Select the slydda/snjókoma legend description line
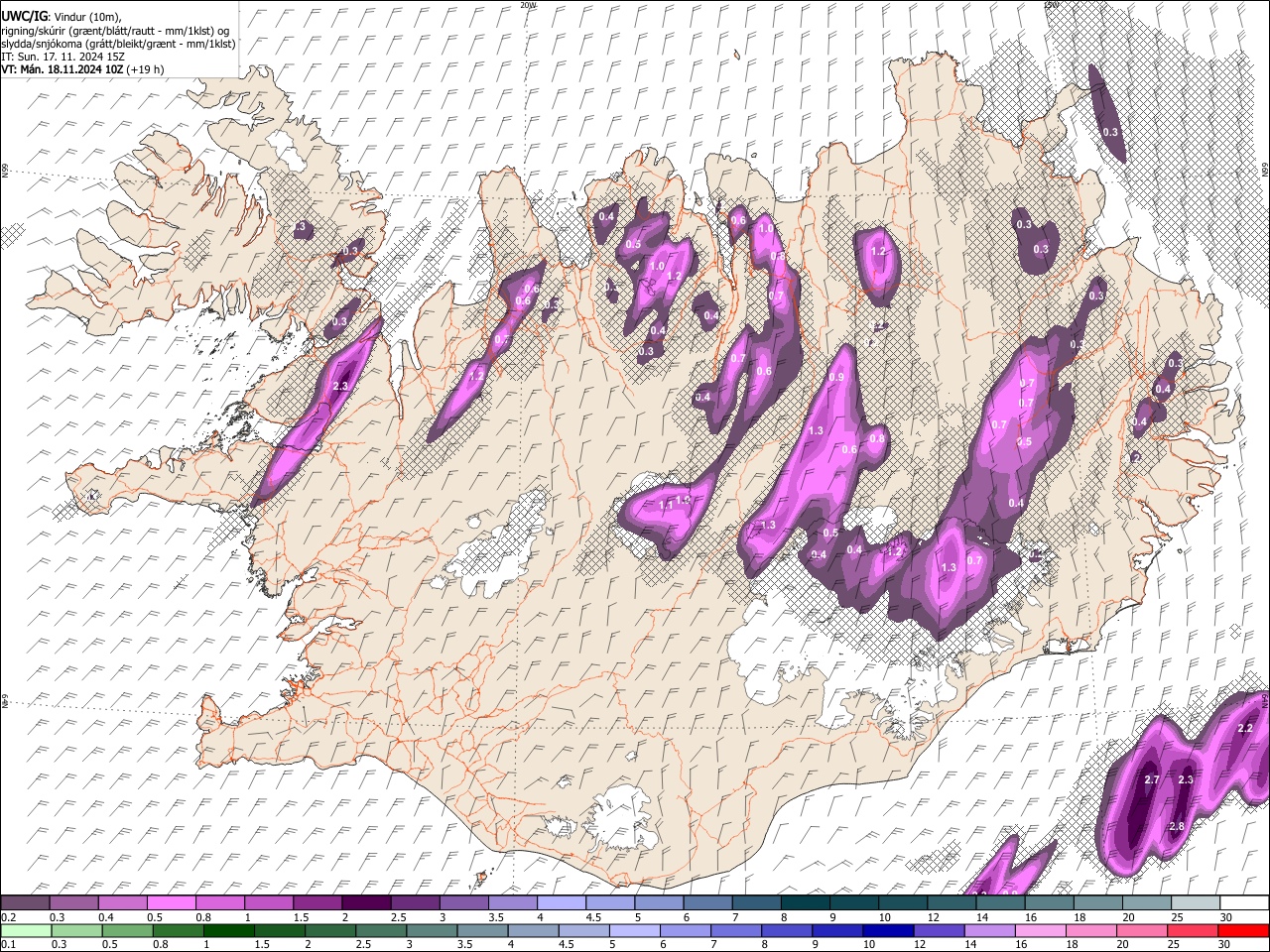Viewport: 1270px width, 952px height. point(118,43)
